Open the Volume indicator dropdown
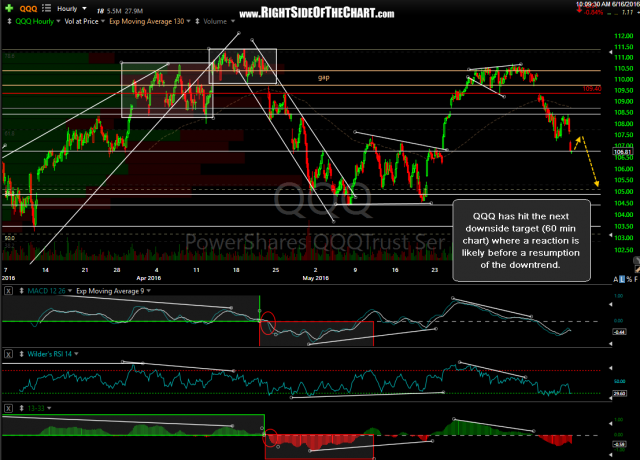Viewport: 640px width, 460px height. (x=233, y=21)
